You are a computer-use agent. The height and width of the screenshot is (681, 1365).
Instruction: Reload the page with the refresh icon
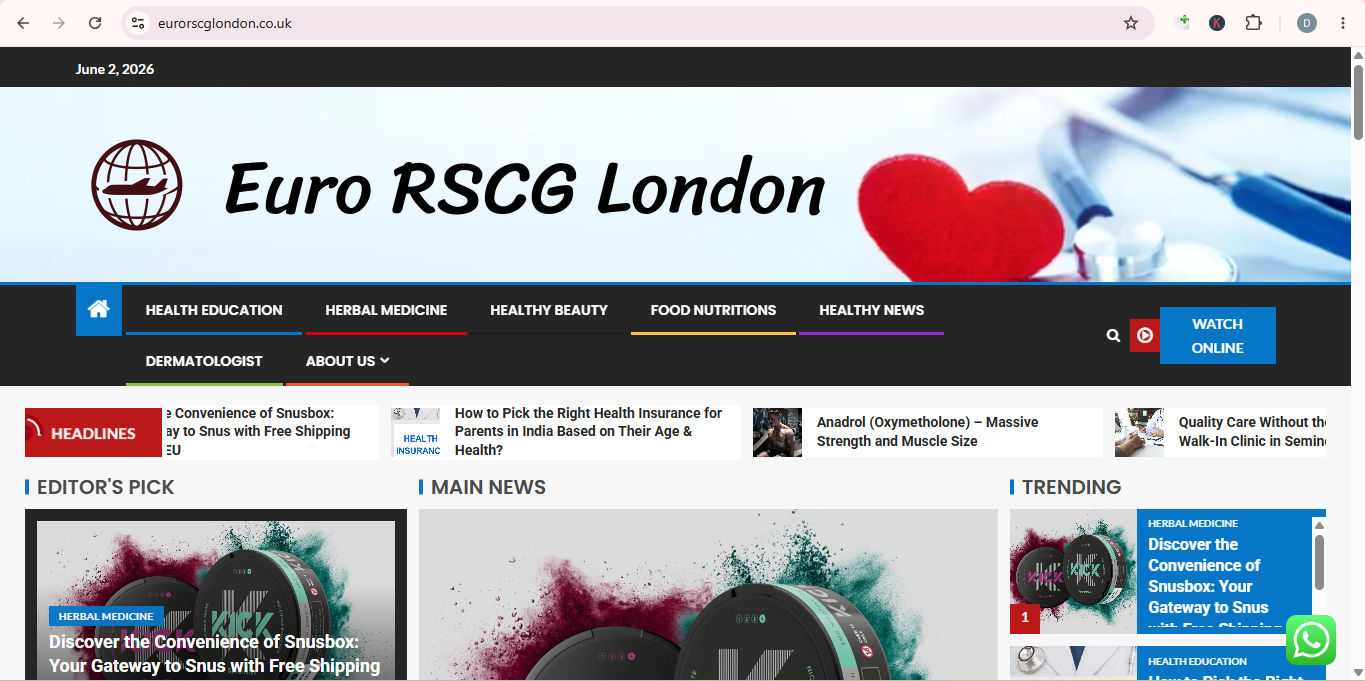point(95,23)
